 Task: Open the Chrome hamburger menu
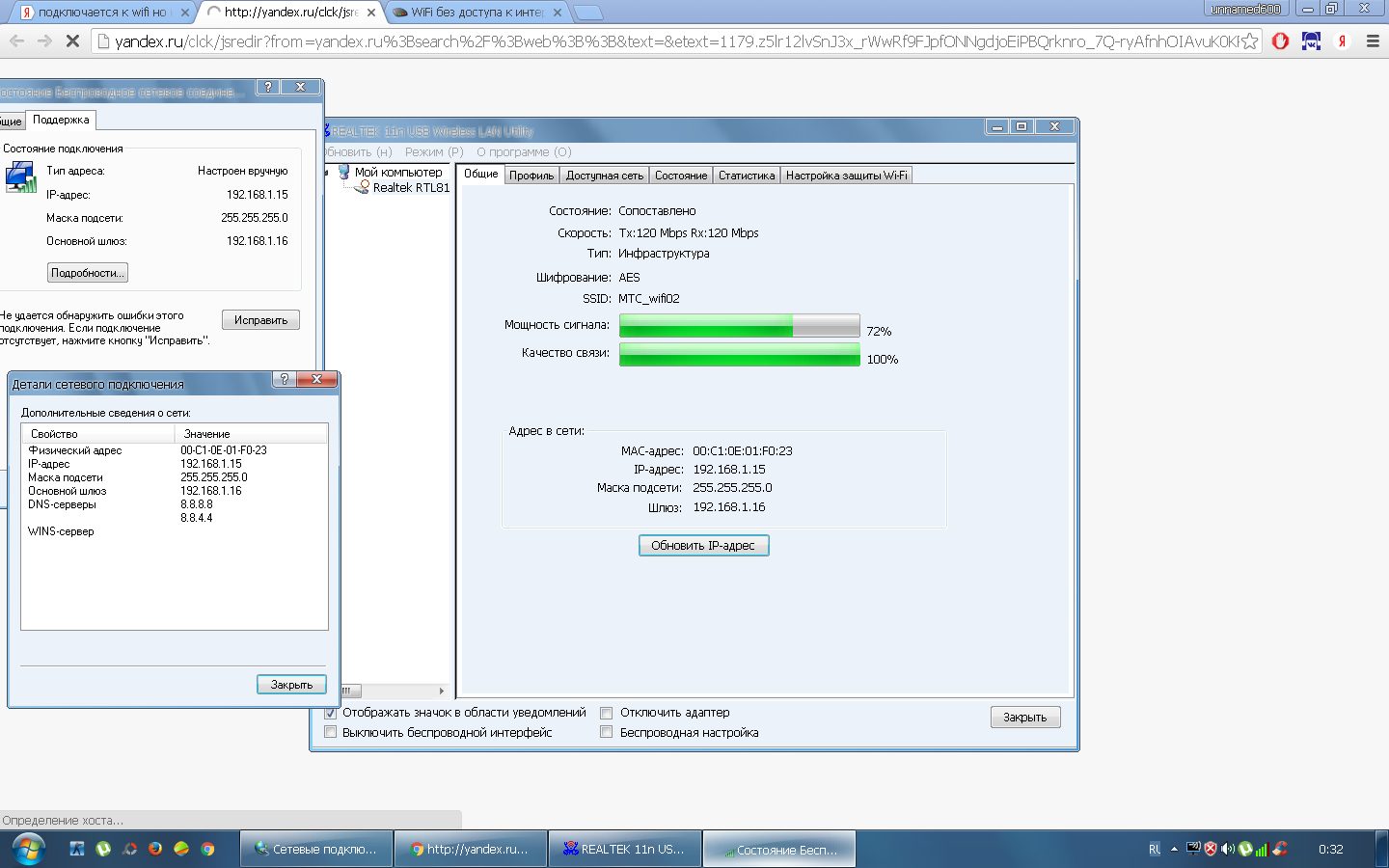point(1373,41)
